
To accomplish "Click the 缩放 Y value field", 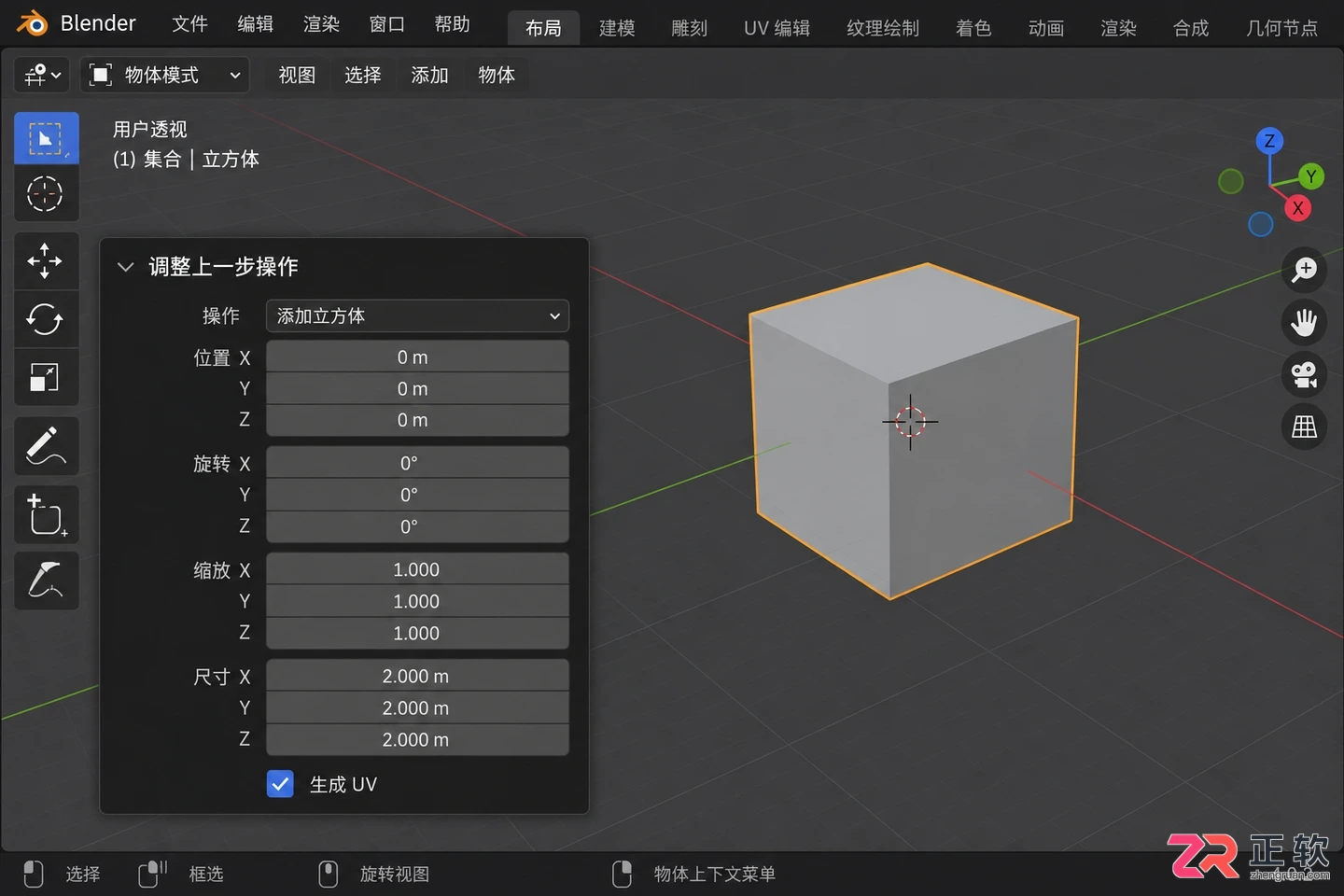I will coord(417,601).
